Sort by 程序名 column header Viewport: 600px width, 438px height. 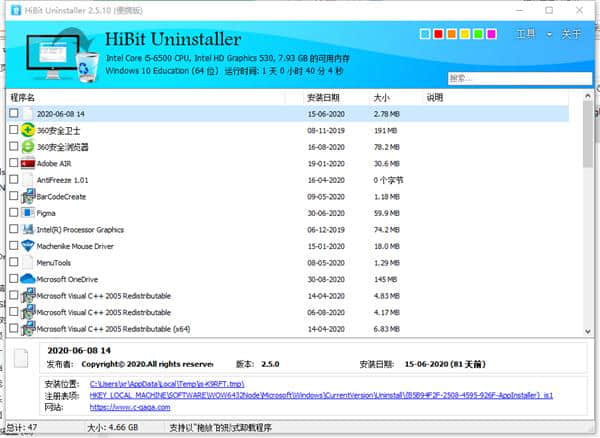[23, 98]
